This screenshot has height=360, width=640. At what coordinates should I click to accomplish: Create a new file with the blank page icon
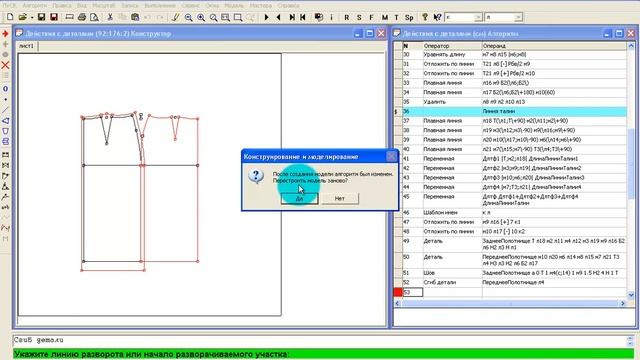10,17
